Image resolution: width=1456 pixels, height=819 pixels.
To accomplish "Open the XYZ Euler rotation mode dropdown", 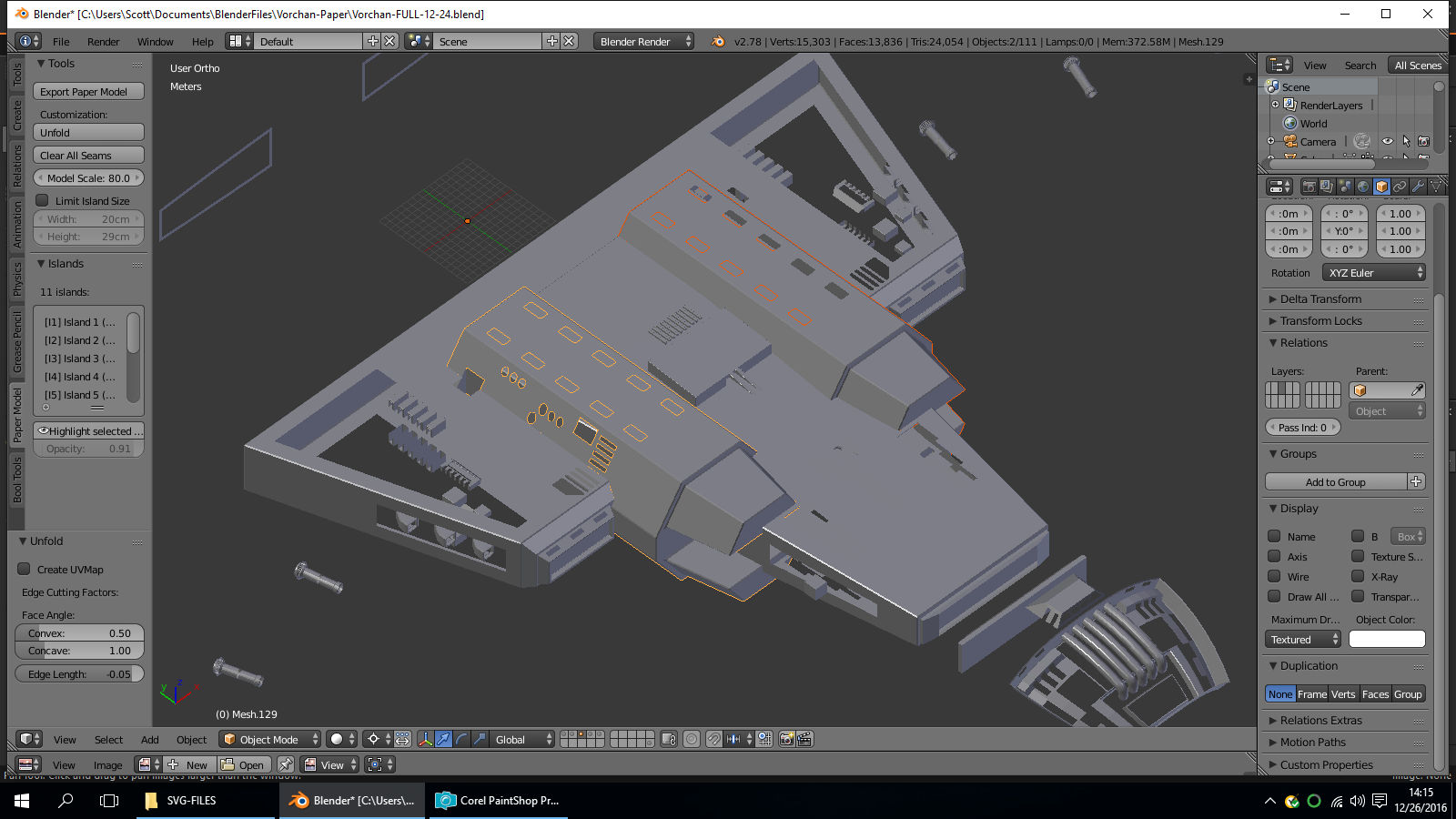I will click(1373, 273).
